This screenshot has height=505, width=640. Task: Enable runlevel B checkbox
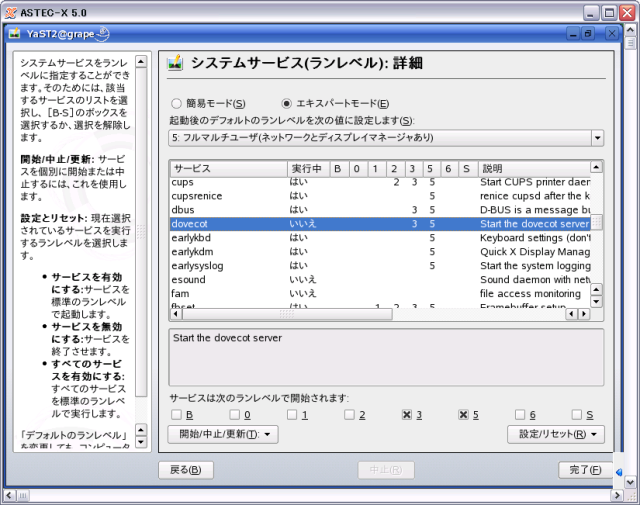coord(176,414)
